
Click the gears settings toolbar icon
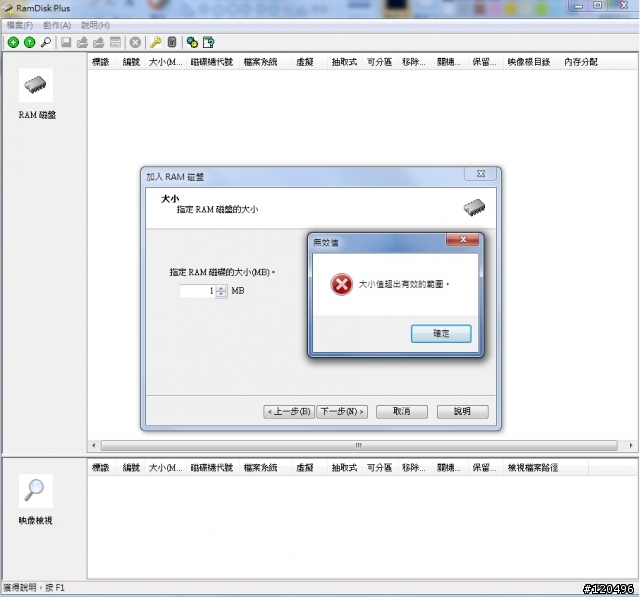tap(192, 42)
